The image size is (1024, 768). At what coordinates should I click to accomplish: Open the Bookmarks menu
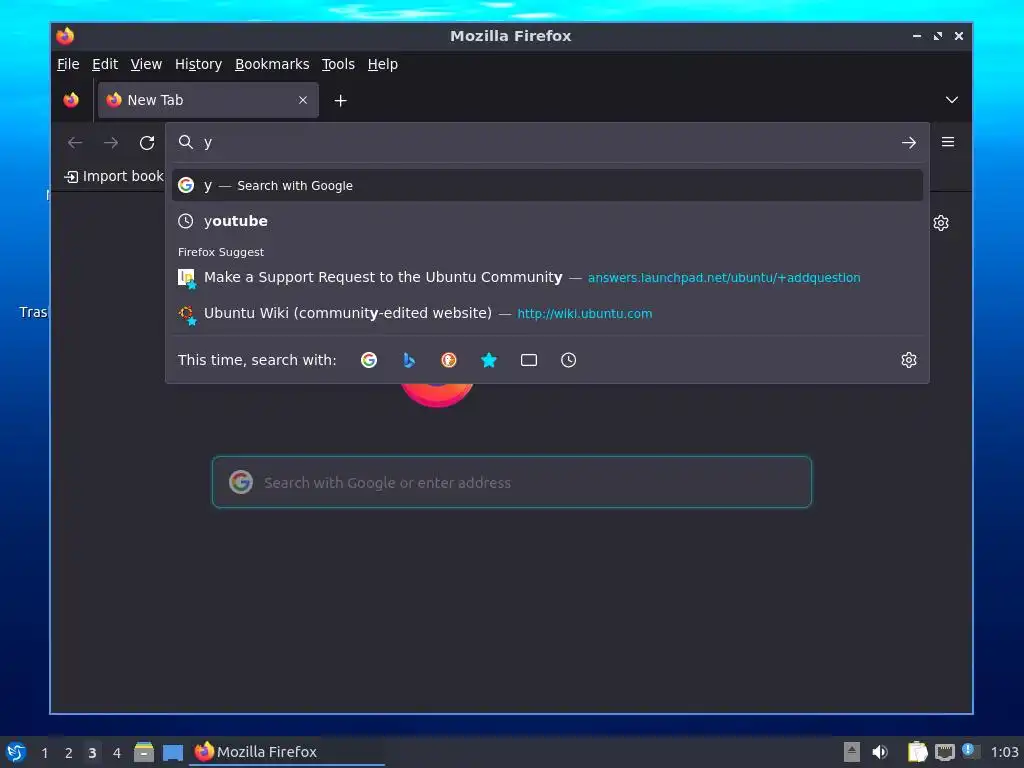pos(272,64)
